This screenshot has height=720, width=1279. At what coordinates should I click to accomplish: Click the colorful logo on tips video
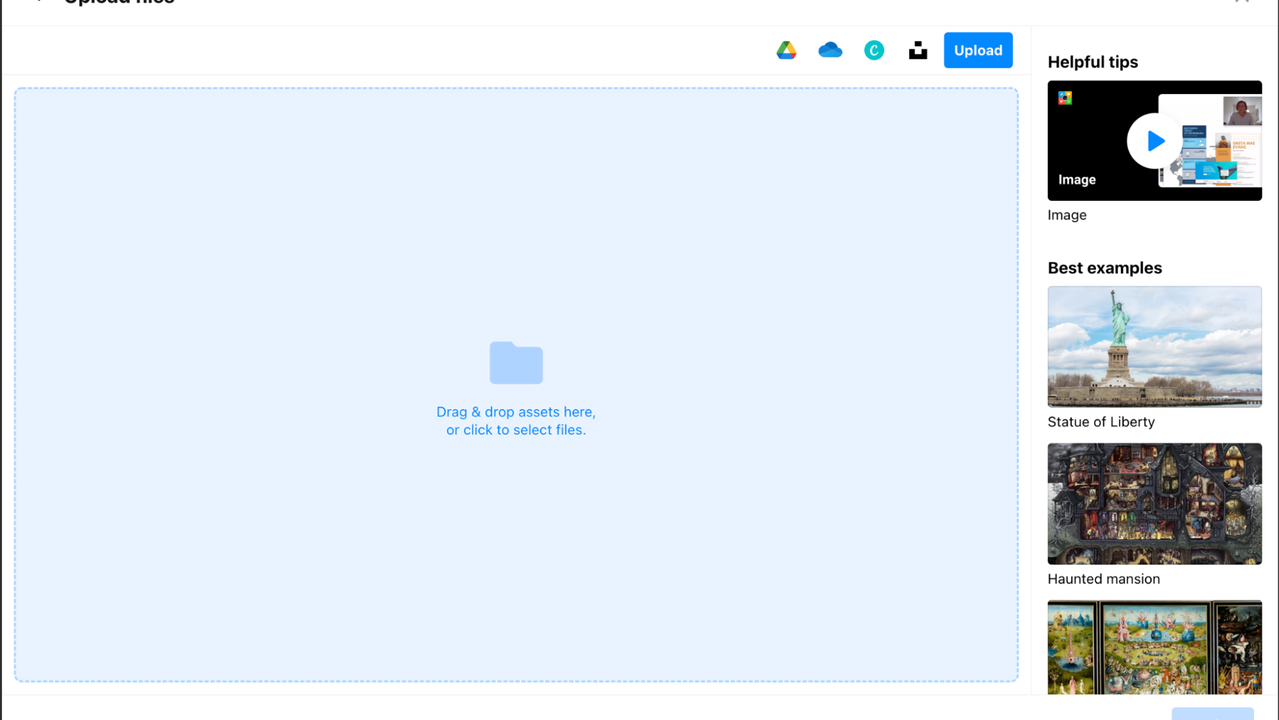point(1065,98)
